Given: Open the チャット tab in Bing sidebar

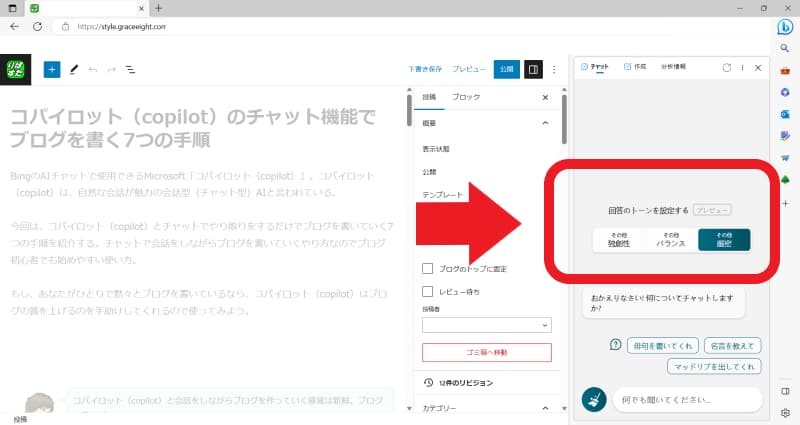Looking at the screenshot, I should (x=595, y=67).
